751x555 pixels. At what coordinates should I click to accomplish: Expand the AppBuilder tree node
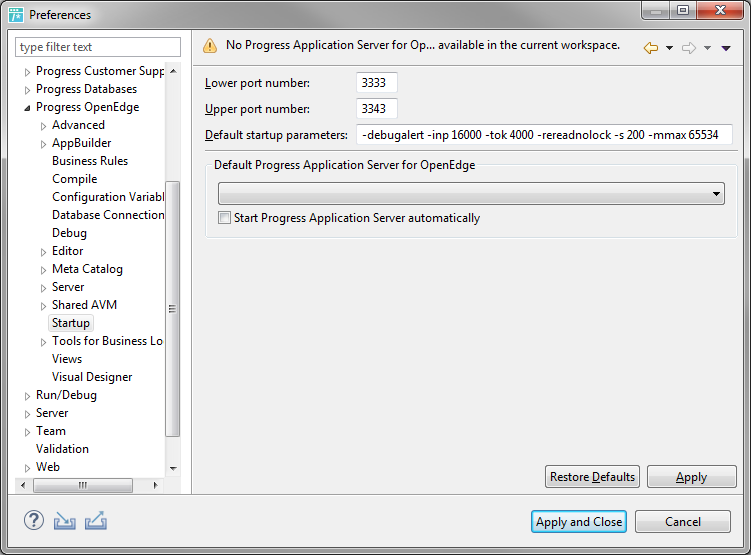[x=44, y=144]
